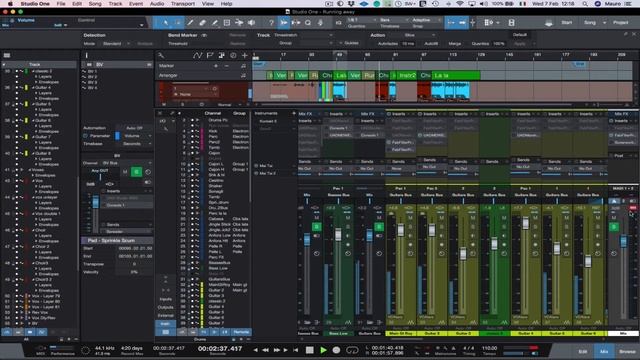Viewport: 640px width, 360px height.
Task: Click the Play button in transport
Action: (323, 350)
